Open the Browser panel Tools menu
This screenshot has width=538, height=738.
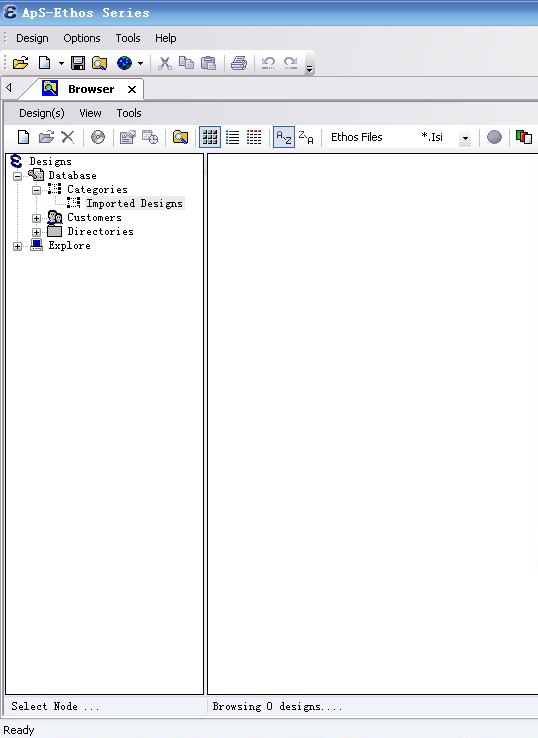[x=129, y=113]
